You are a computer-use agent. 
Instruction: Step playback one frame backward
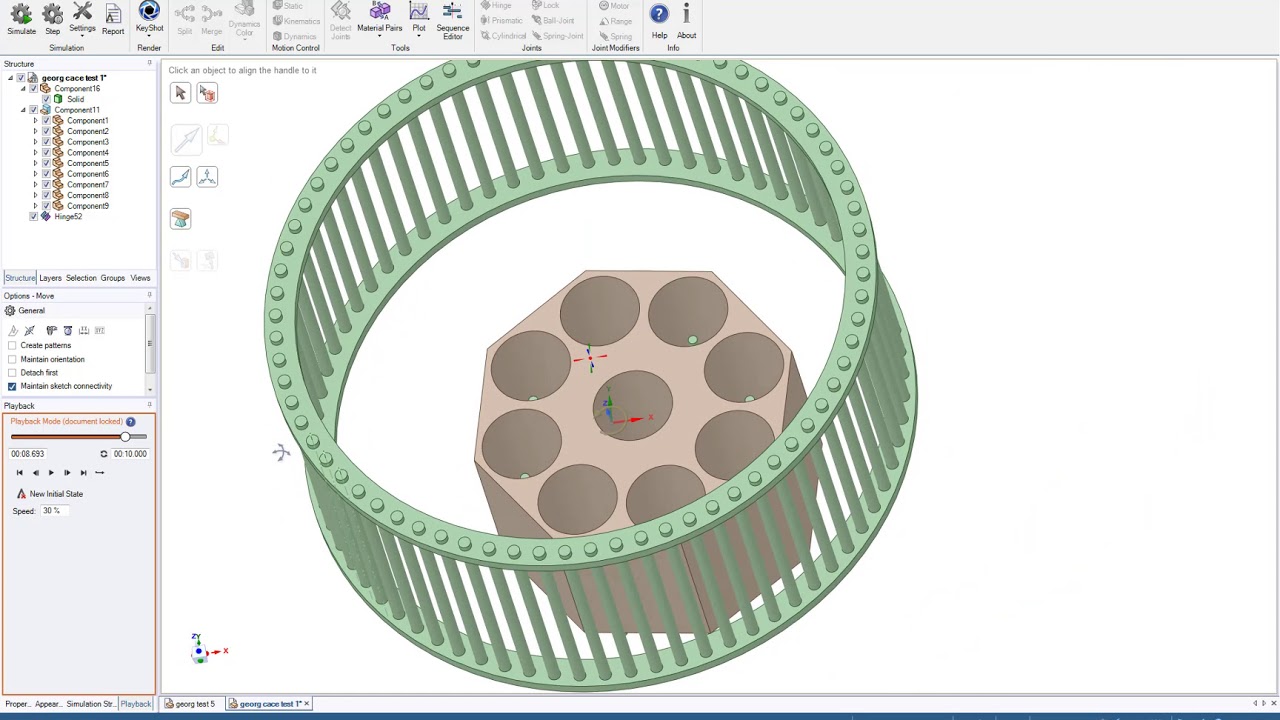[x=35, y=473]
